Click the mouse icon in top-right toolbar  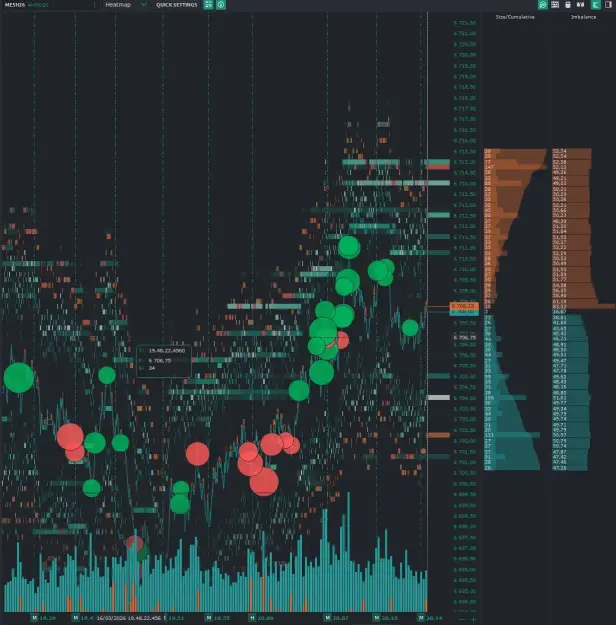coord(568,5)
